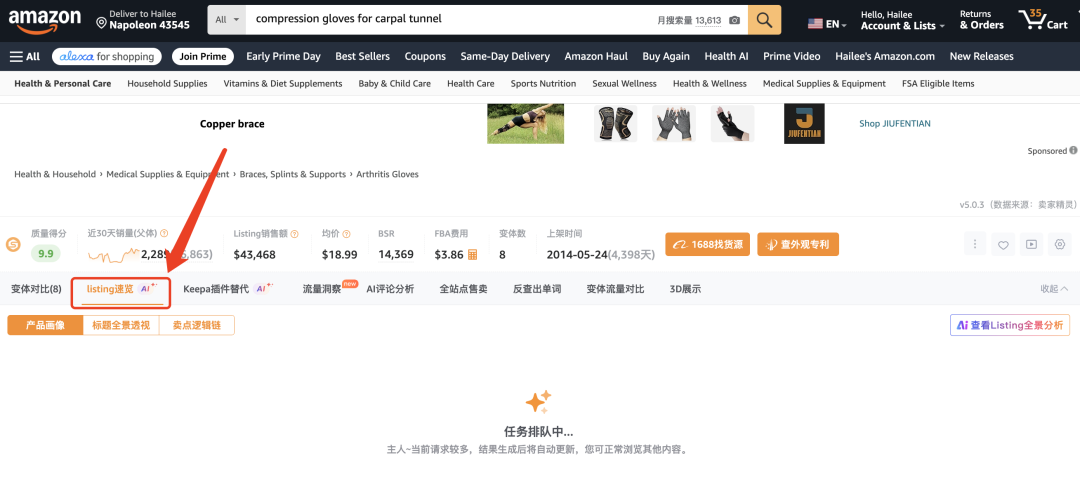The height and width of the screenshot is (503, 1080).
Task: Select the listing速览 tab
Action: pyautogui.click(x=122, y=289)
